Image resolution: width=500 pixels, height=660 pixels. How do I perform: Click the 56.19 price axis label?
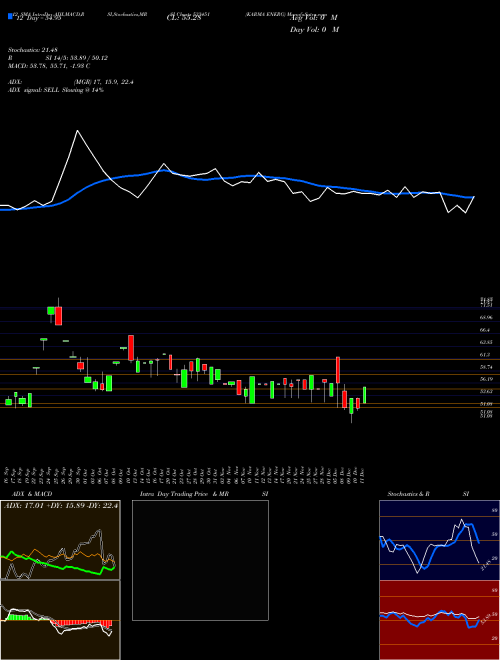click(486, 379)
